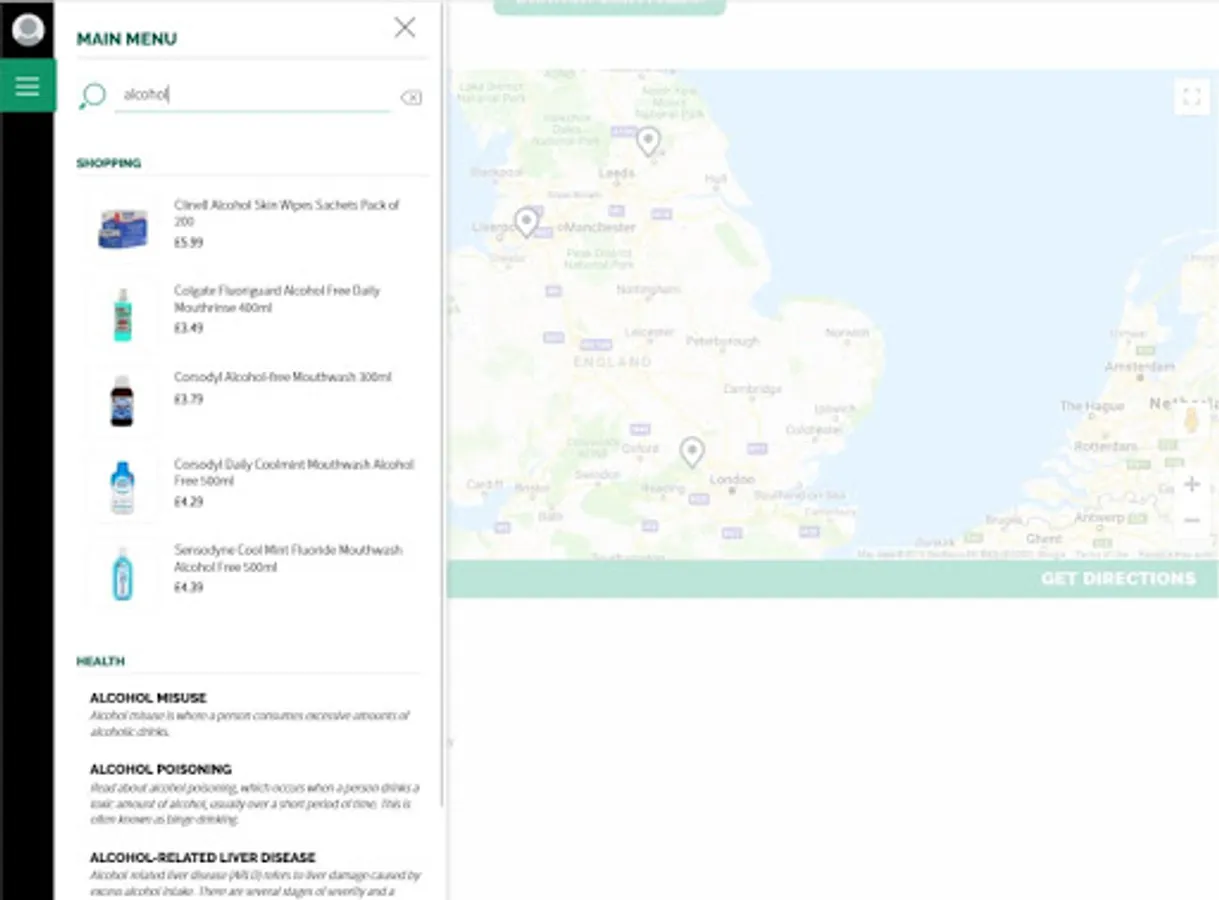Close the Main Menu panel
This screenshot has width=1219, height=900.
tap(404, 28)
